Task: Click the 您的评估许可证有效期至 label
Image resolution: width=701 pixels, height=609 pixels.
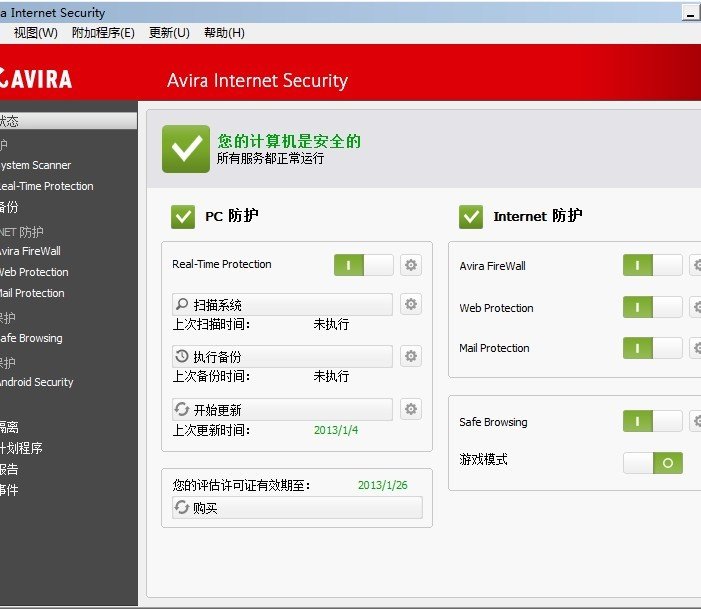Action: click(241, 485)
